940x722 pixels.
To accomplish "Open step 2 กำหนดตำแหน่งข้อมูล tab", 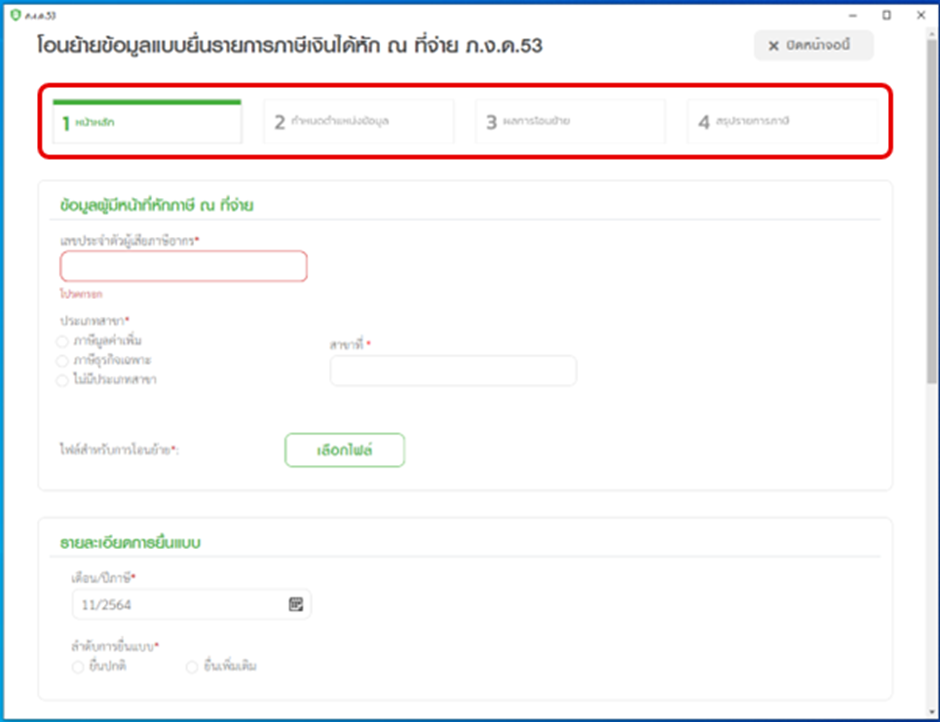I will click(357, 122).
